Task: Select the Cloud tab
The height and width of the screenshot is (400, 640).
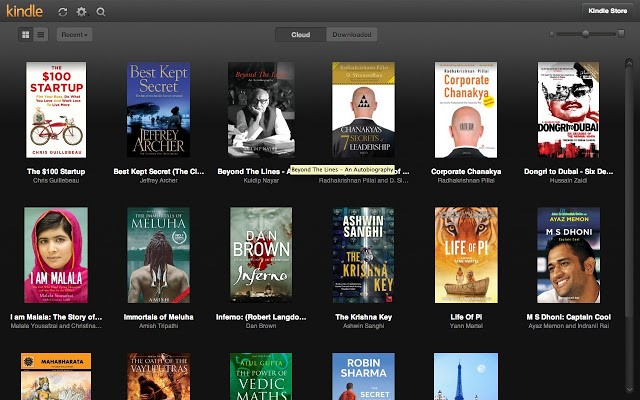Action: coord(300,34)
